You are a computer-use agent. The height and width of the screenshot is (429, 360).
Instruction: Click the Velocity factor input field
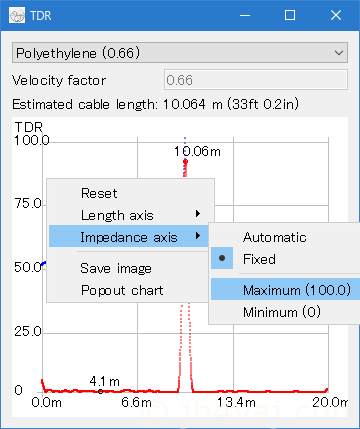(x=256, y=80)
